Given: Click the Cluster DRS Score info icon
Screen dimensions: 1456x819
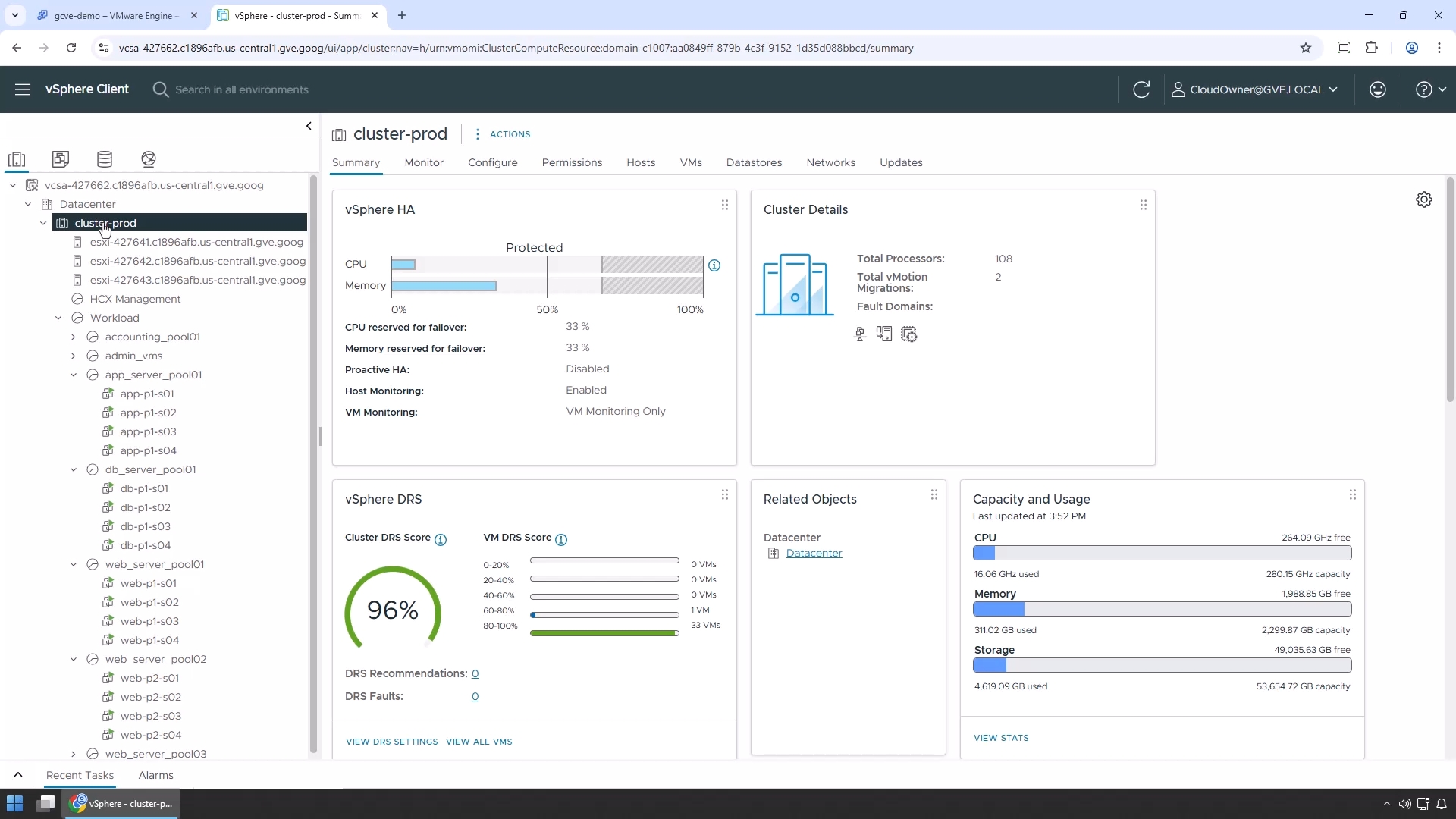Looking at the screenshot, I should coord(441,540).
